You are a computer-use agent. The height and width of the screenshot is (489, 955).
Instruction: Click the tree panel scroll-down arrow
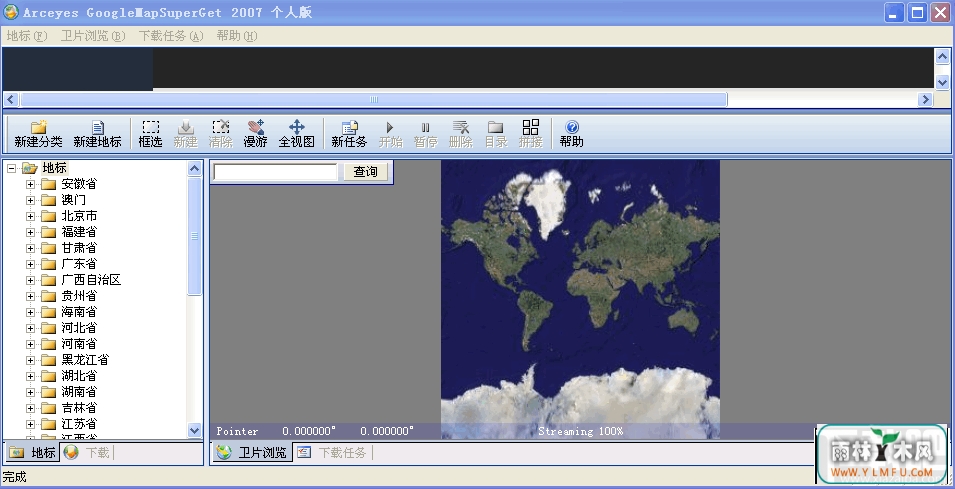tap(194, 431)
